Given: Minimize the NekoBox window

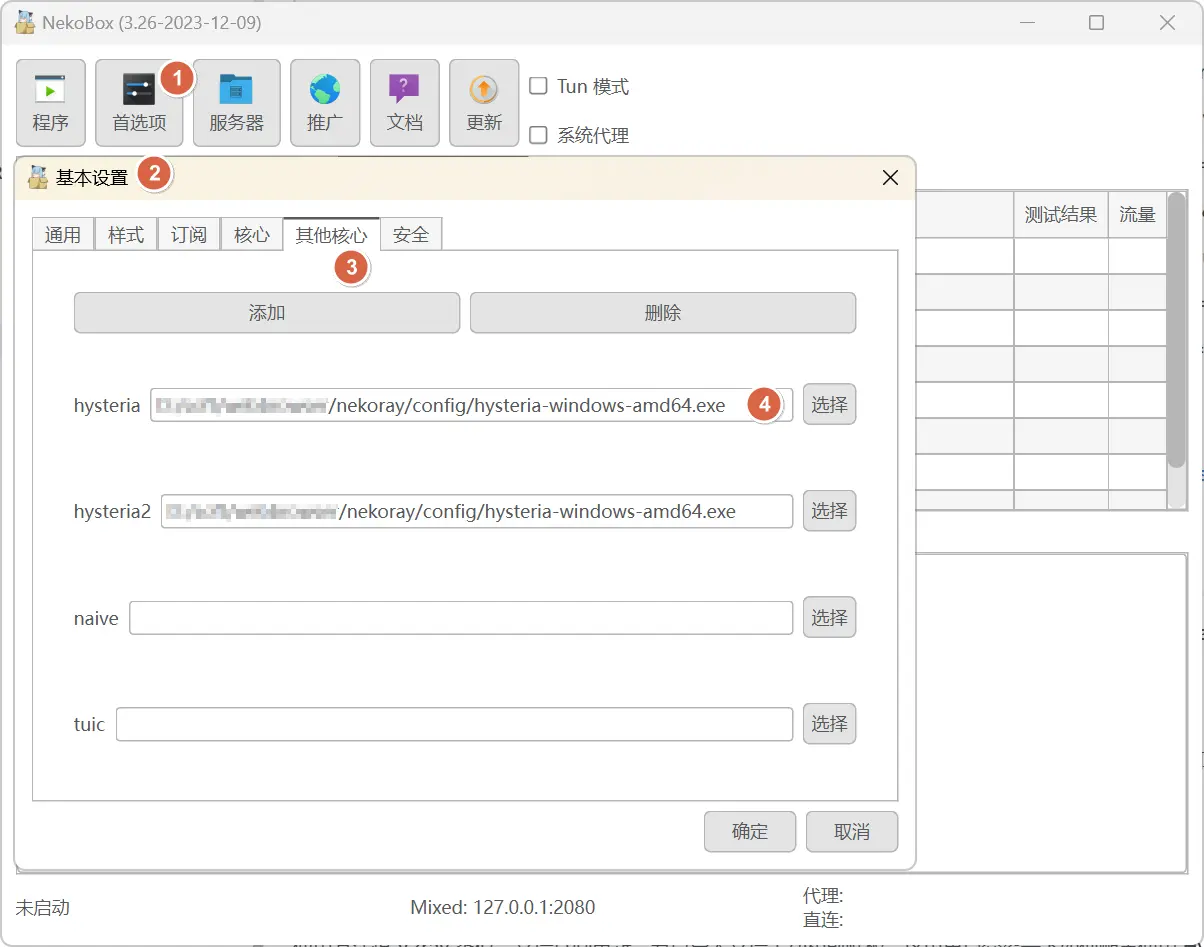Looking at the screenshot, I should [1027, 22].
